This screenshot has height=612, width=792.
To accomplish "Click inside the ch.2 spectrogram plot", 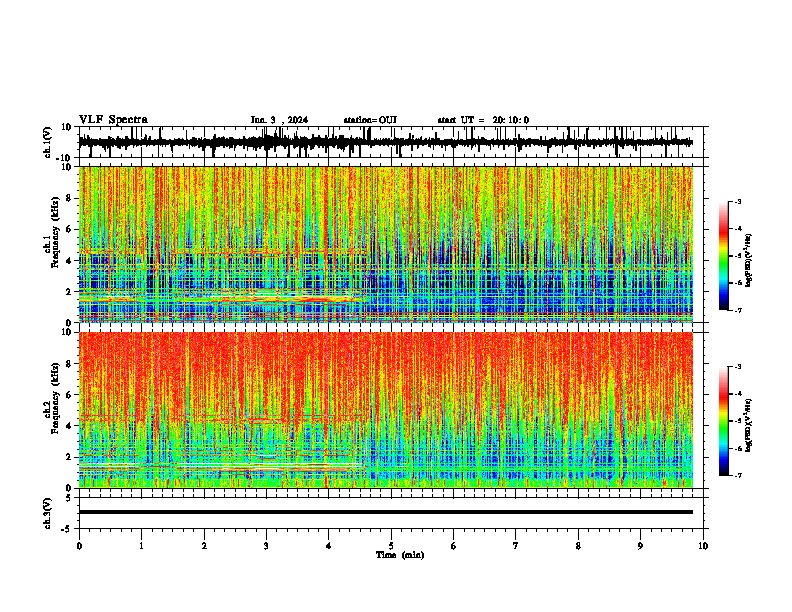I will (x=386, y=410).
